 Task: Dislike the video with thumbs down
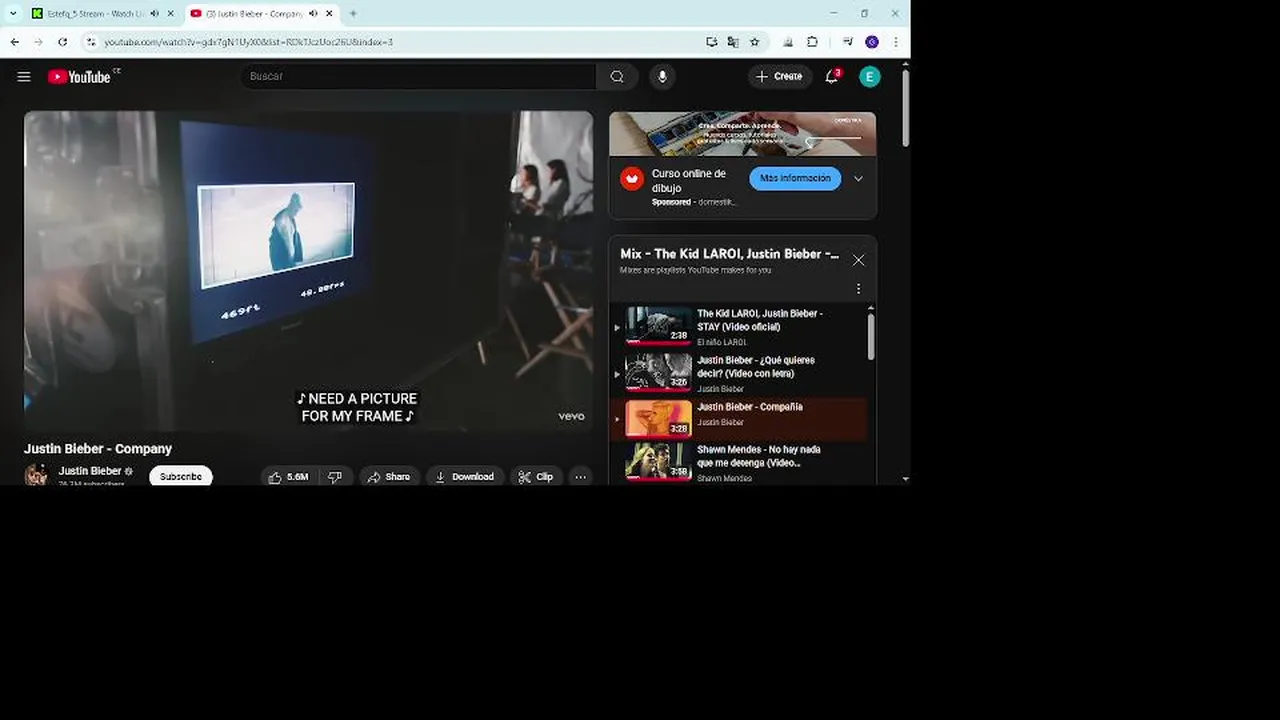[335, 477]
